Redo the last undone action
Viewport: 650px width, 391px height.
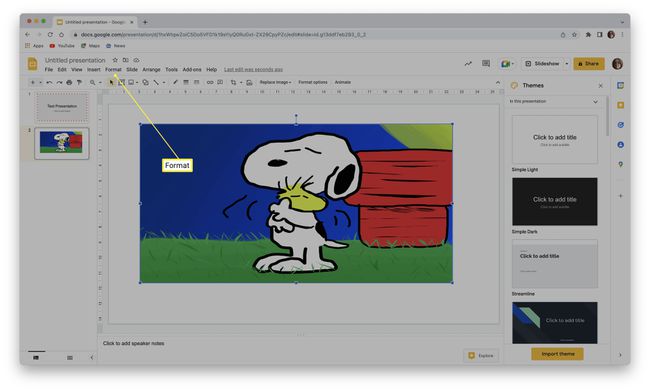(59, 83)
